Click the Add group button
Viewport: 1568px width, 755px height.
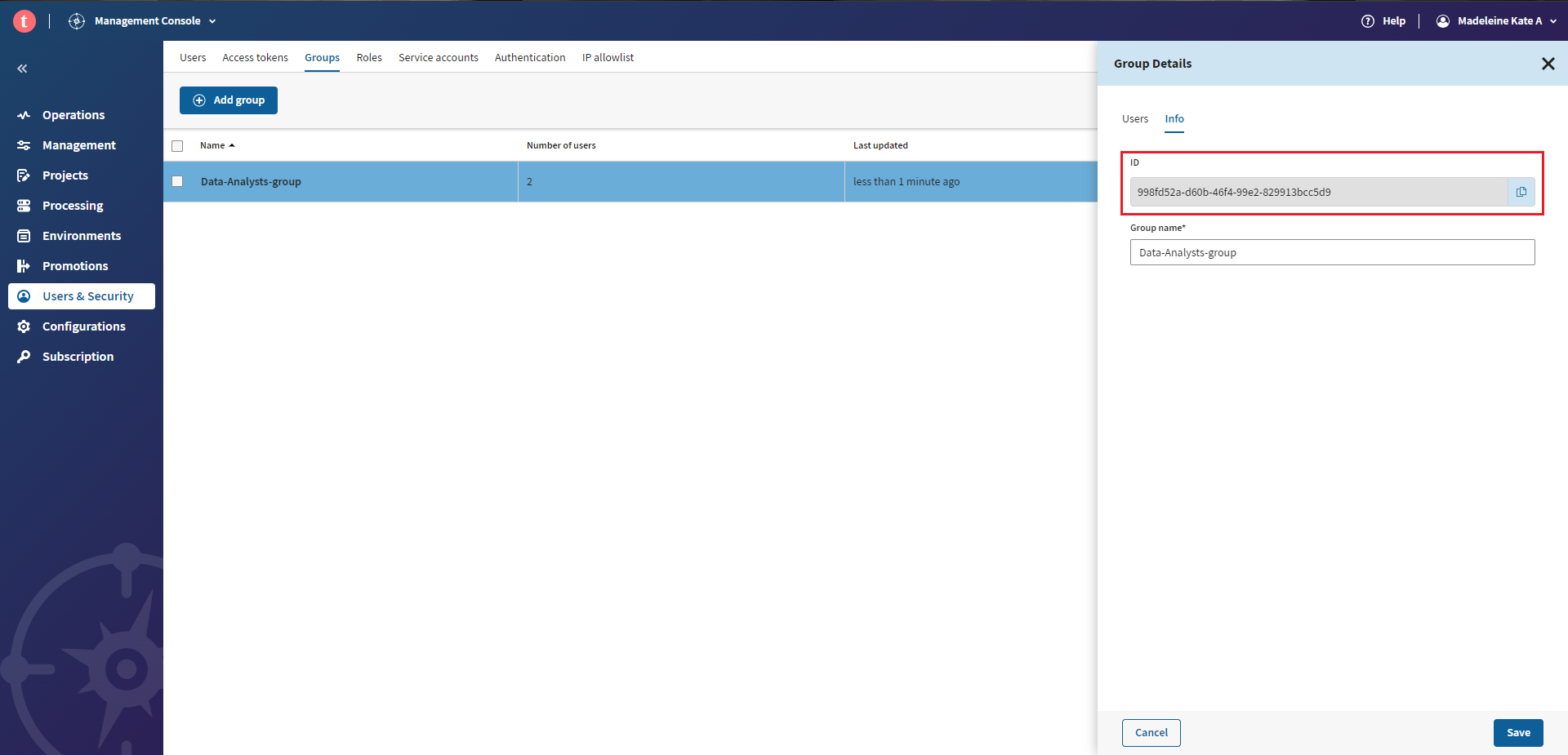(x=229, y=100)
